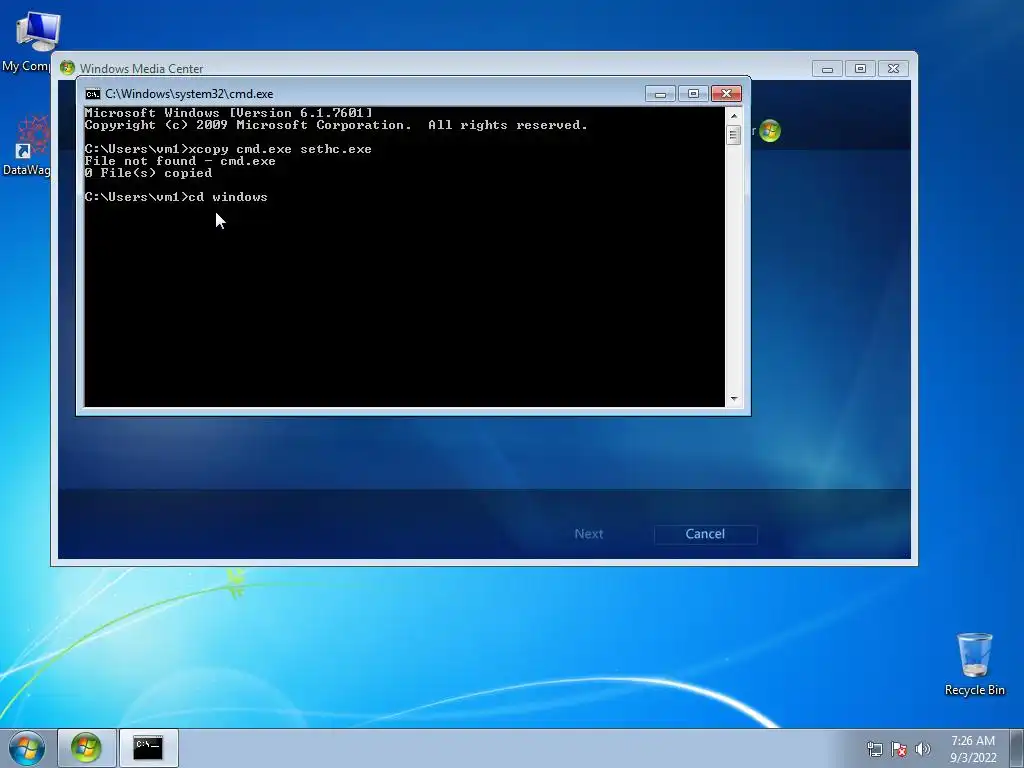Switch to Windows Media Center in taskbar
Screen dimensions: 1024x768
tap(86, 748)
